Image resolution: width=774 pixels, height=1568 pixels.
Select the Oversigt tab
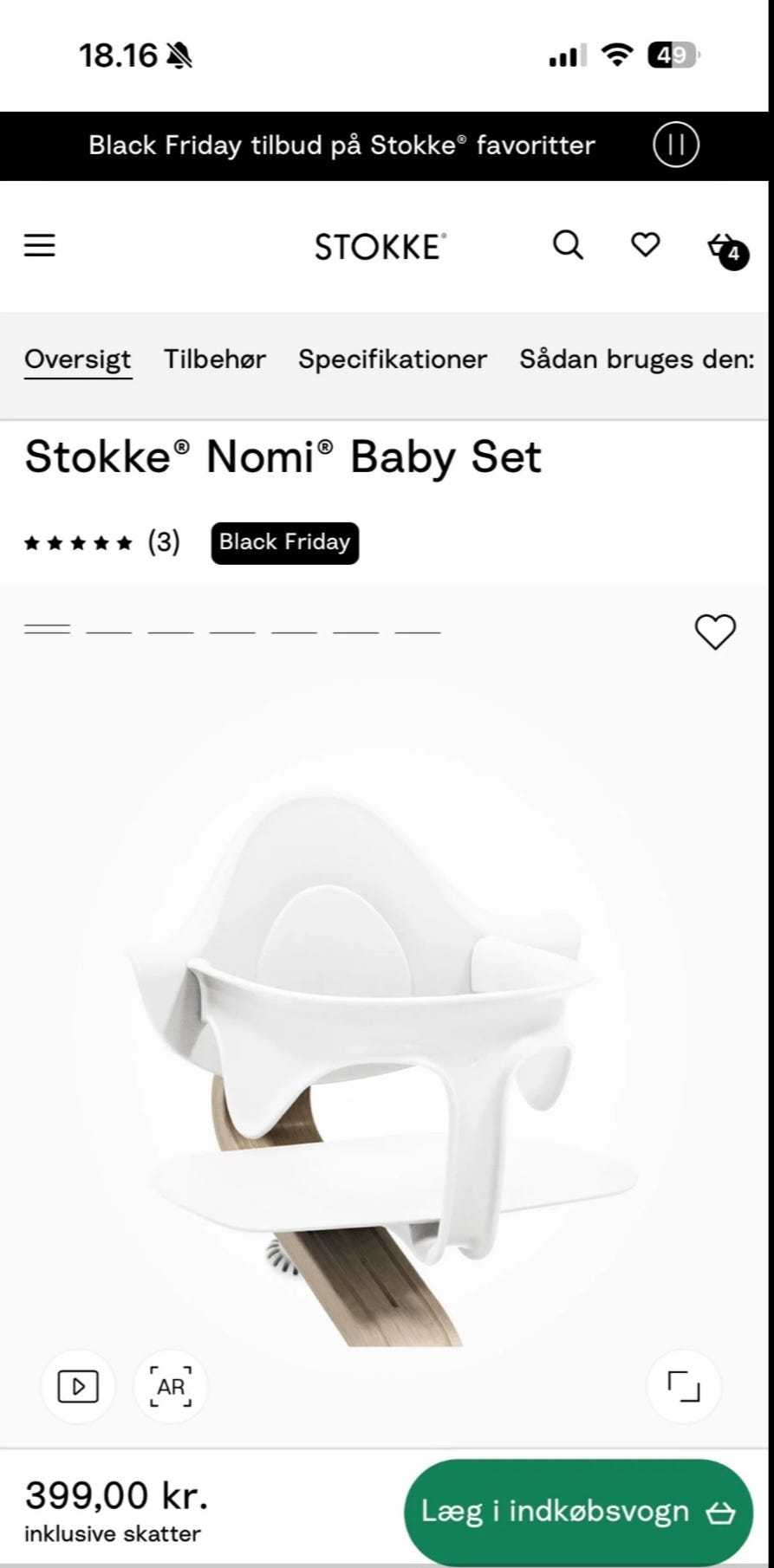tap(78, 360)
